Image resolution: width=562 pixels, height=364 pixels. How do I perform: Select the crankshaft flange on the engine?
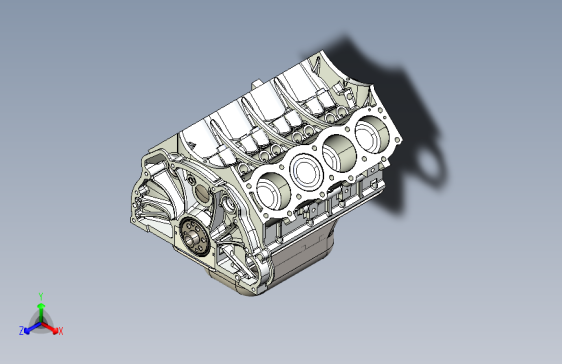click(x=194, y=236)
